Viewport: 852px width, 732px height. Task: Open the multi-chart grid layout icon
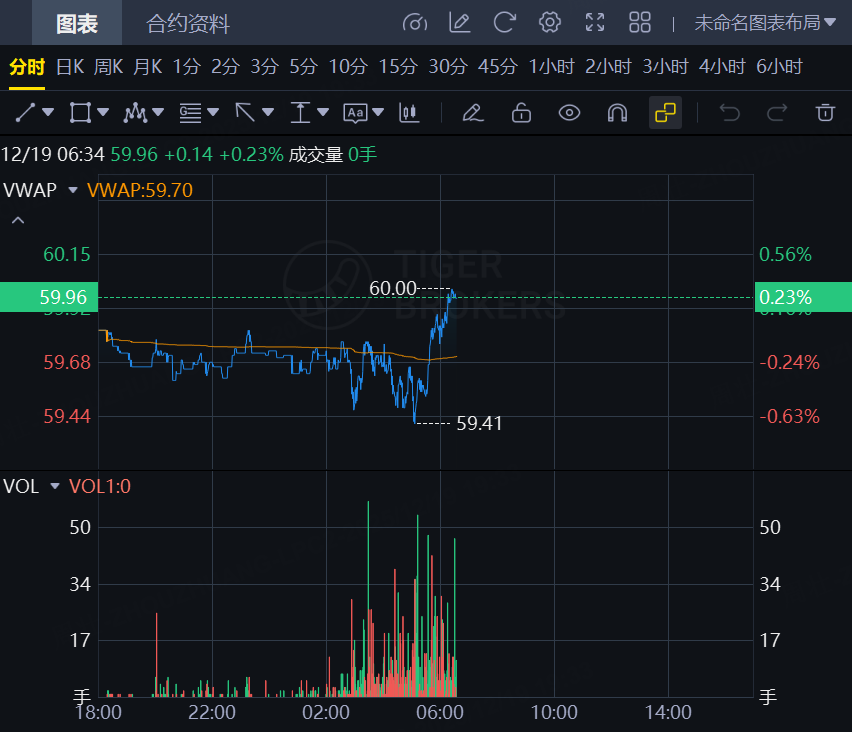640,23
